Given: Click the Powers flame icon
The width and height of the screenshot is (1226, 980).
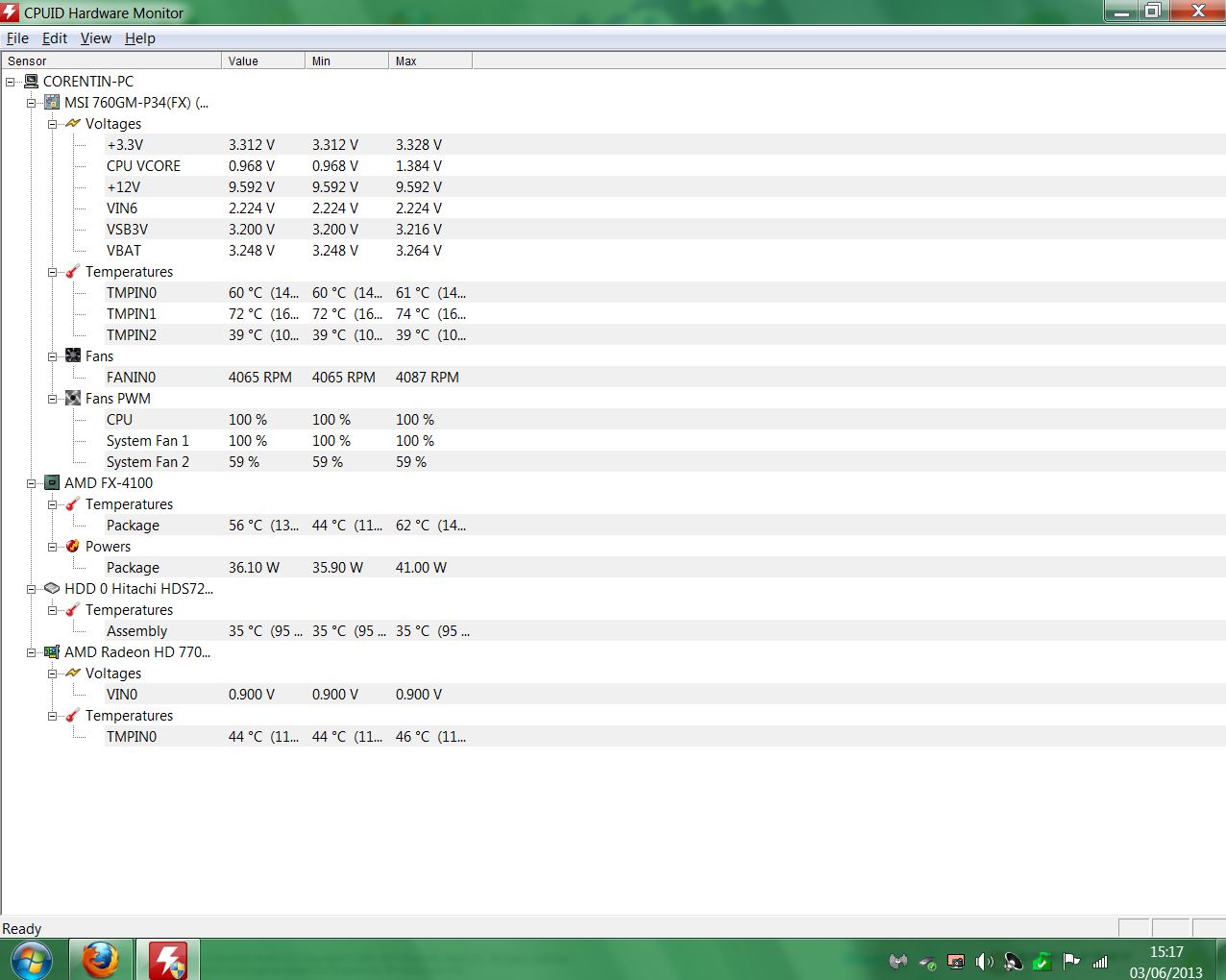Looking at the screenshot, I should tap(73, 547).
